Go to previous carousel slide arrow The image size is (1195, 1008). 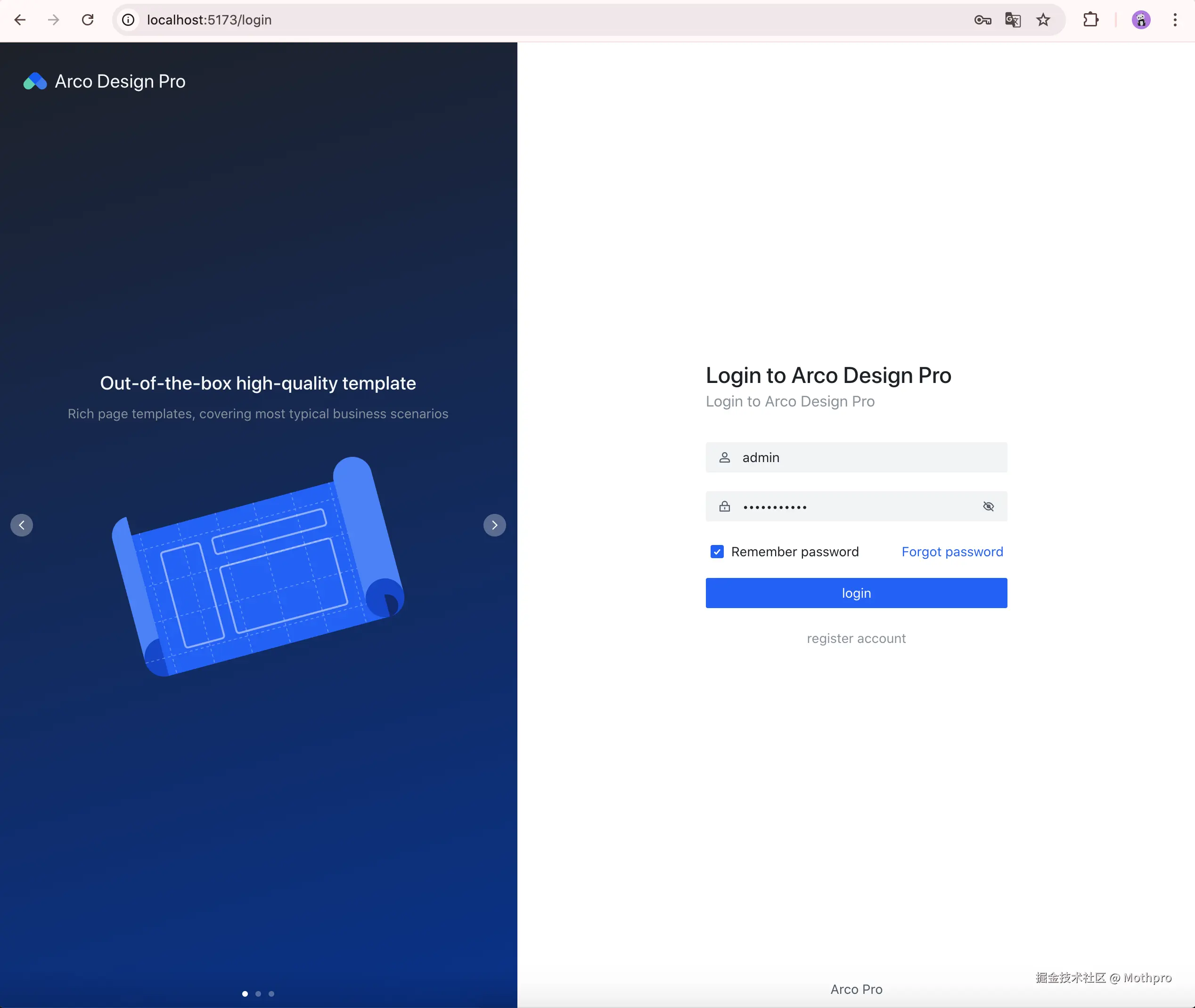[22, 525]
